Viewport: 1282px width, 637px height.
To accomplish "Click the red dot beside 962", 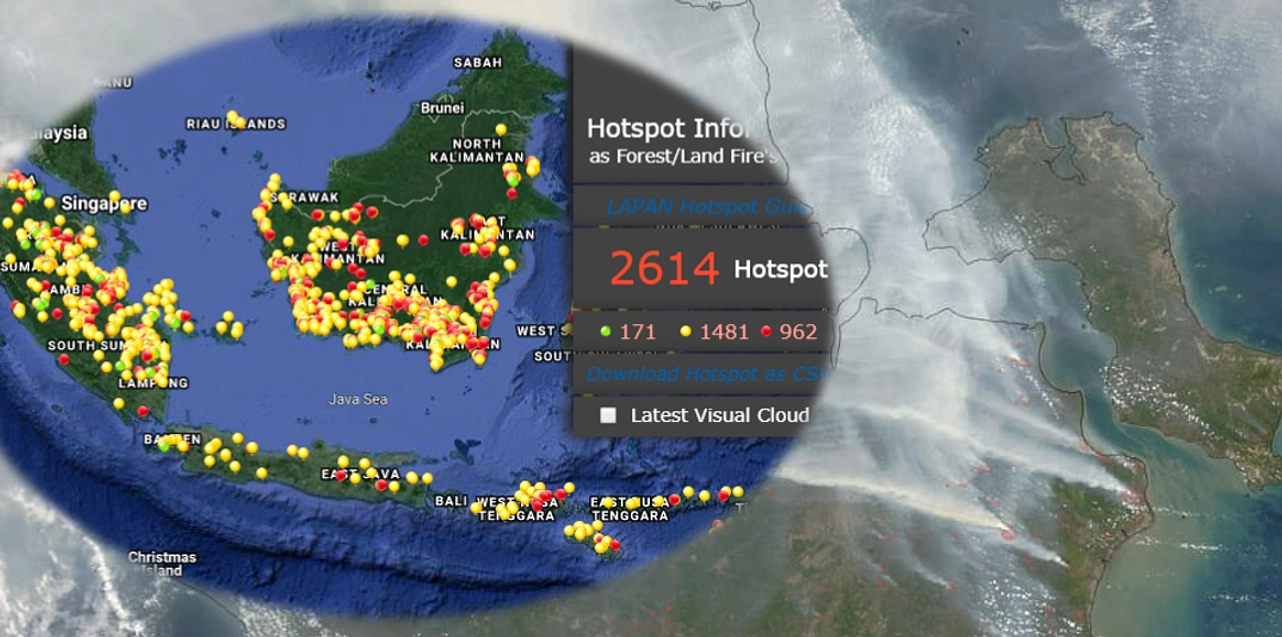I will click(x=765, y=332).
